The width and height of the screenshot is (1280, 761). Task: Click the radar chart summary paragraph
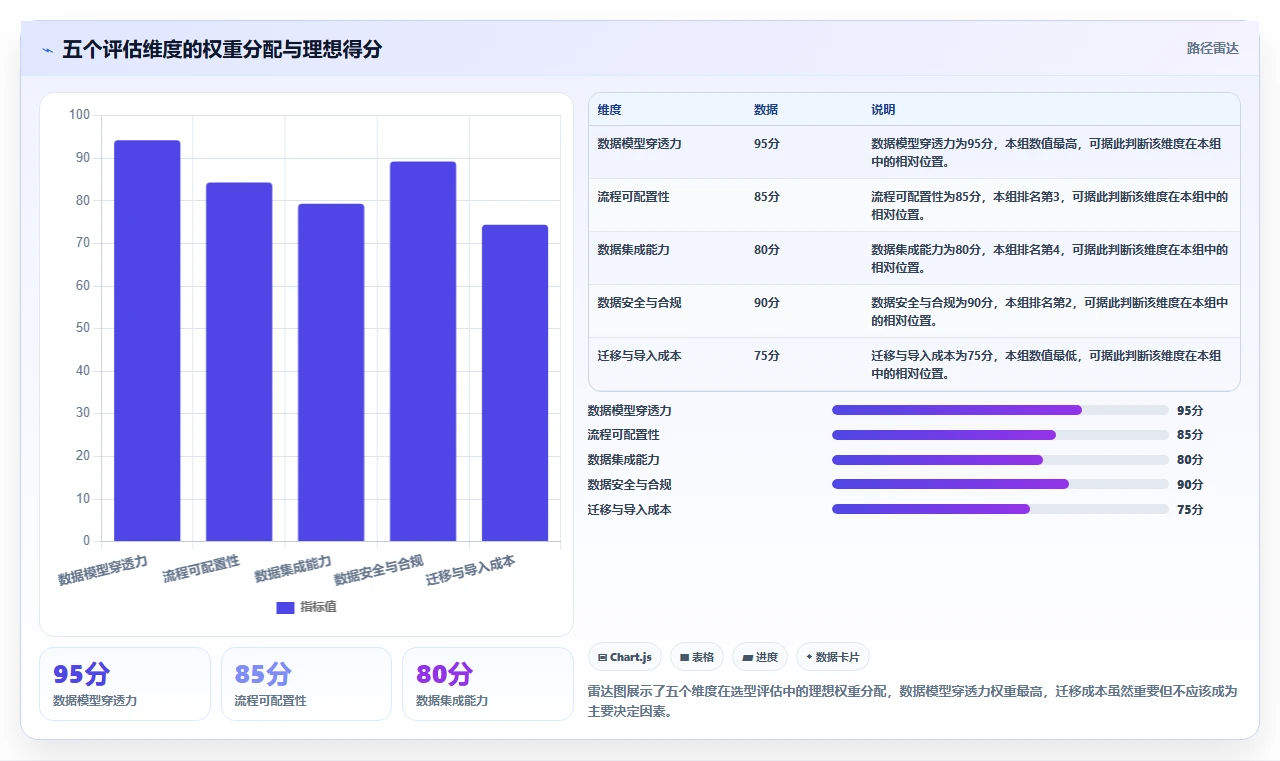pyautogui.click(x=912, y=700)
